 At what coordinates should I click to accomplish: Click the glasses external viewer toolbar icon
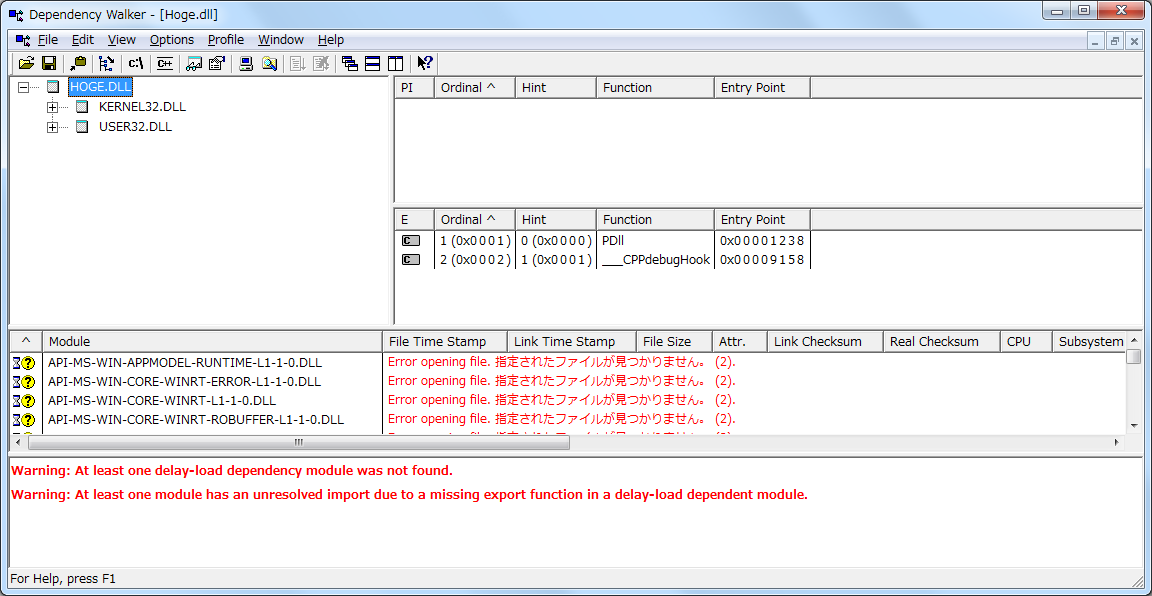[194, 63]
